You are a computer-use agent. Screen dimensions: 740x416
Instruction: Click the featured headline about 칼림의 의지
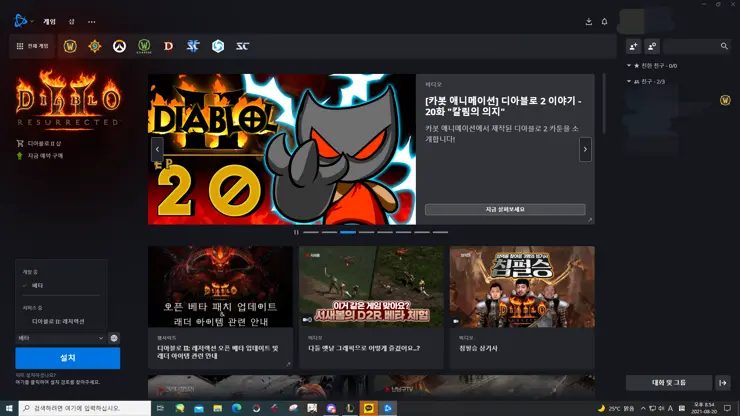point(503,106)
